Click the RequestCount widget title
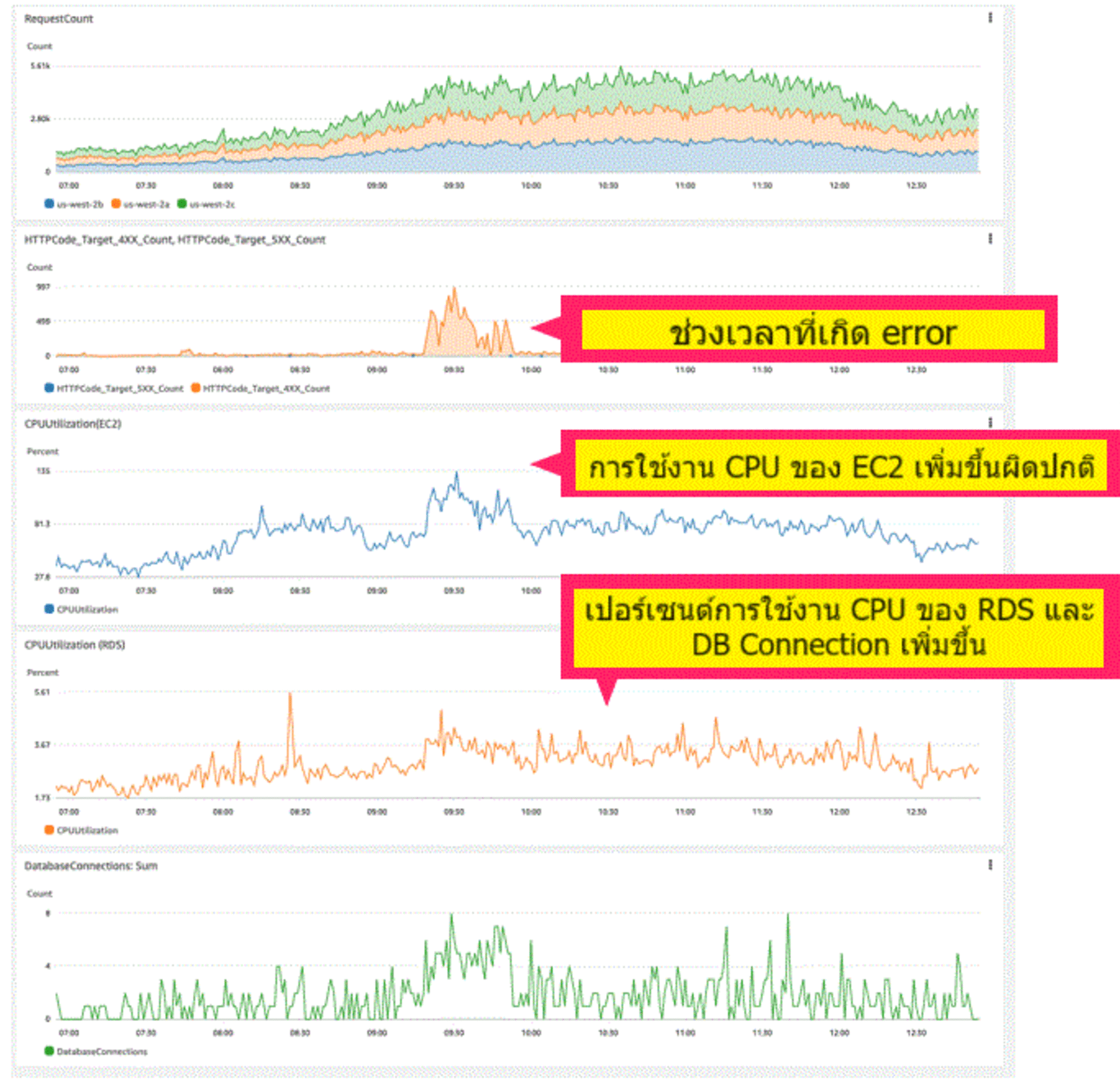The height and width of the screenshot is (1081, 1120). point(58,19)
